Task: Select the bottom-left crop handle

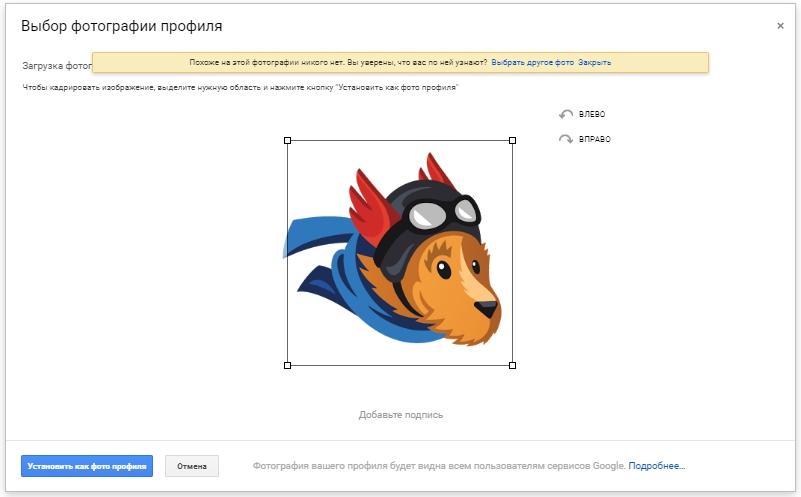Action: click(287, 365)
